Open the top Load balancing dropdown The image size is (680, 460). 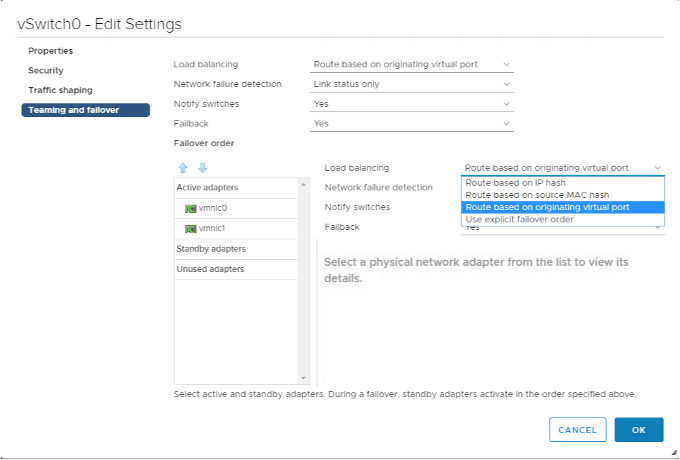(412, 64)
